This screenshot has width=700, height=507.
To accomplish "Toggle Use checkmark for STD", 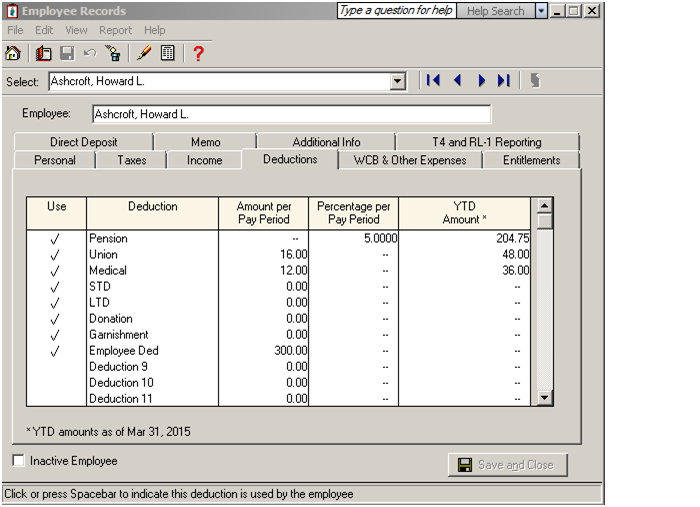I will (55, 287).
